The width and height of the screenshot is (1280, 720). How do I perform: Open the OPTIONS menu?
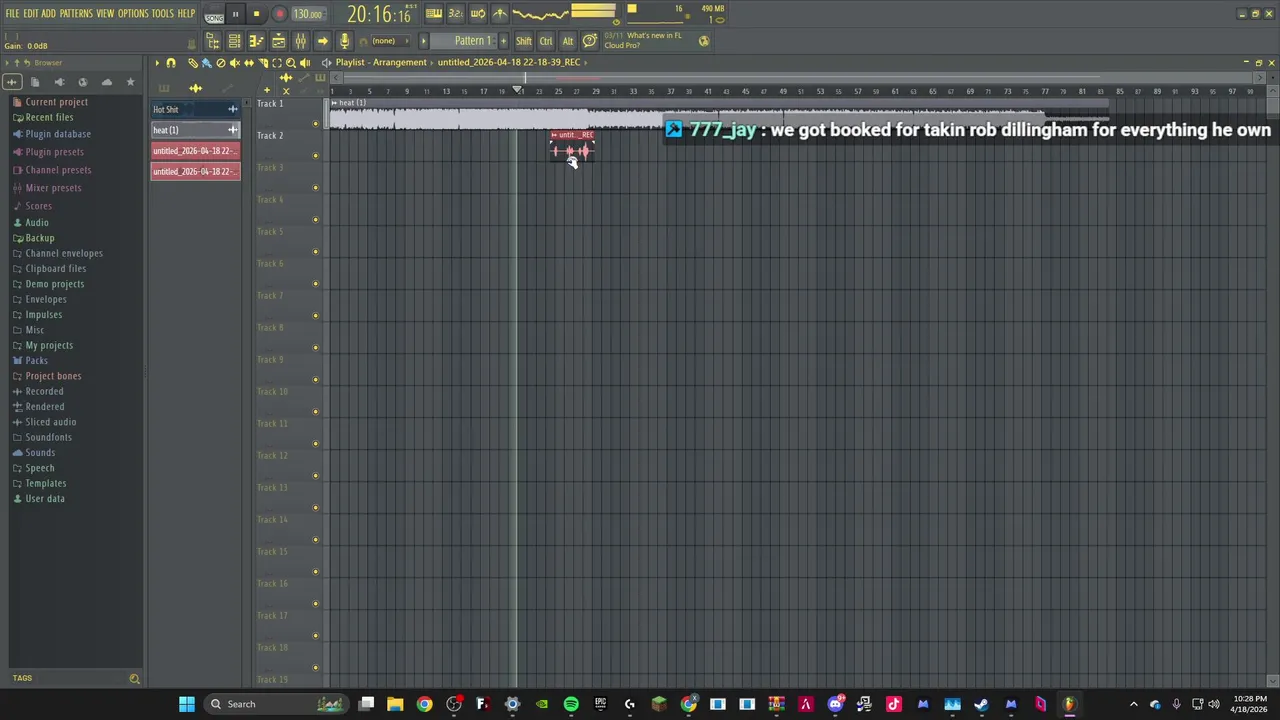point(133,14)
